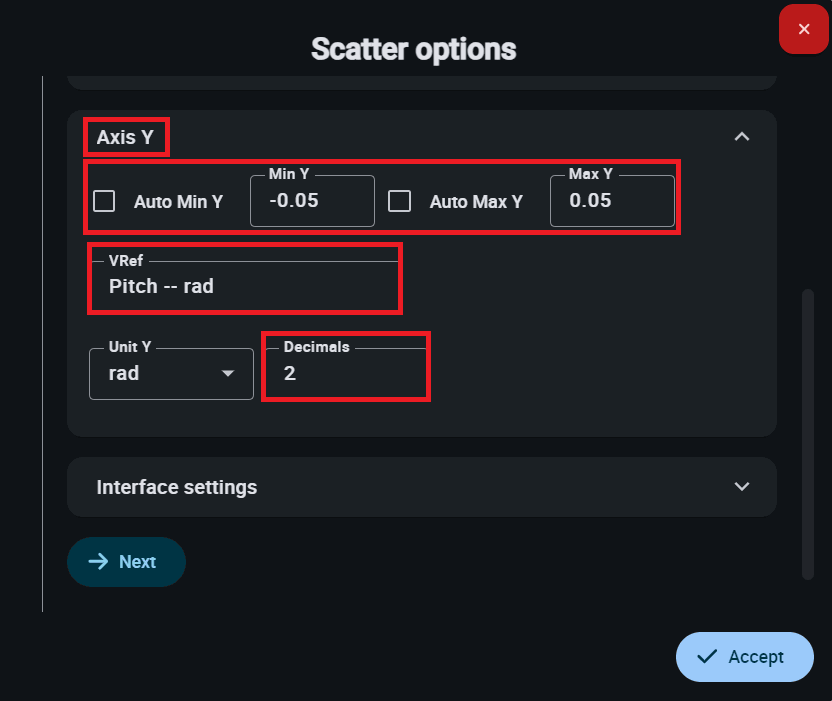Click the checkmark icon on Accept button

pyautogui.click(x=707, y=656)
